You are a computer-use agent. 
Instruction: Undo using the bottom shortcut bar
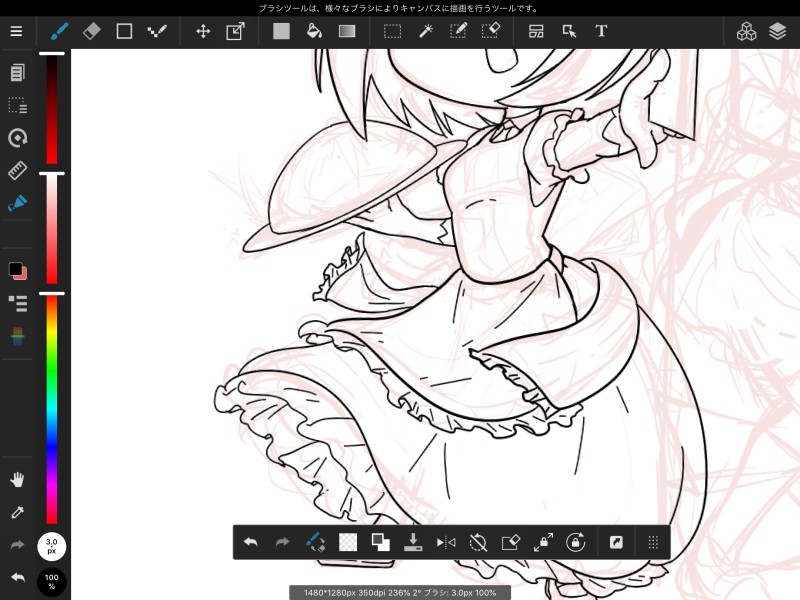(x=251, y=542)
